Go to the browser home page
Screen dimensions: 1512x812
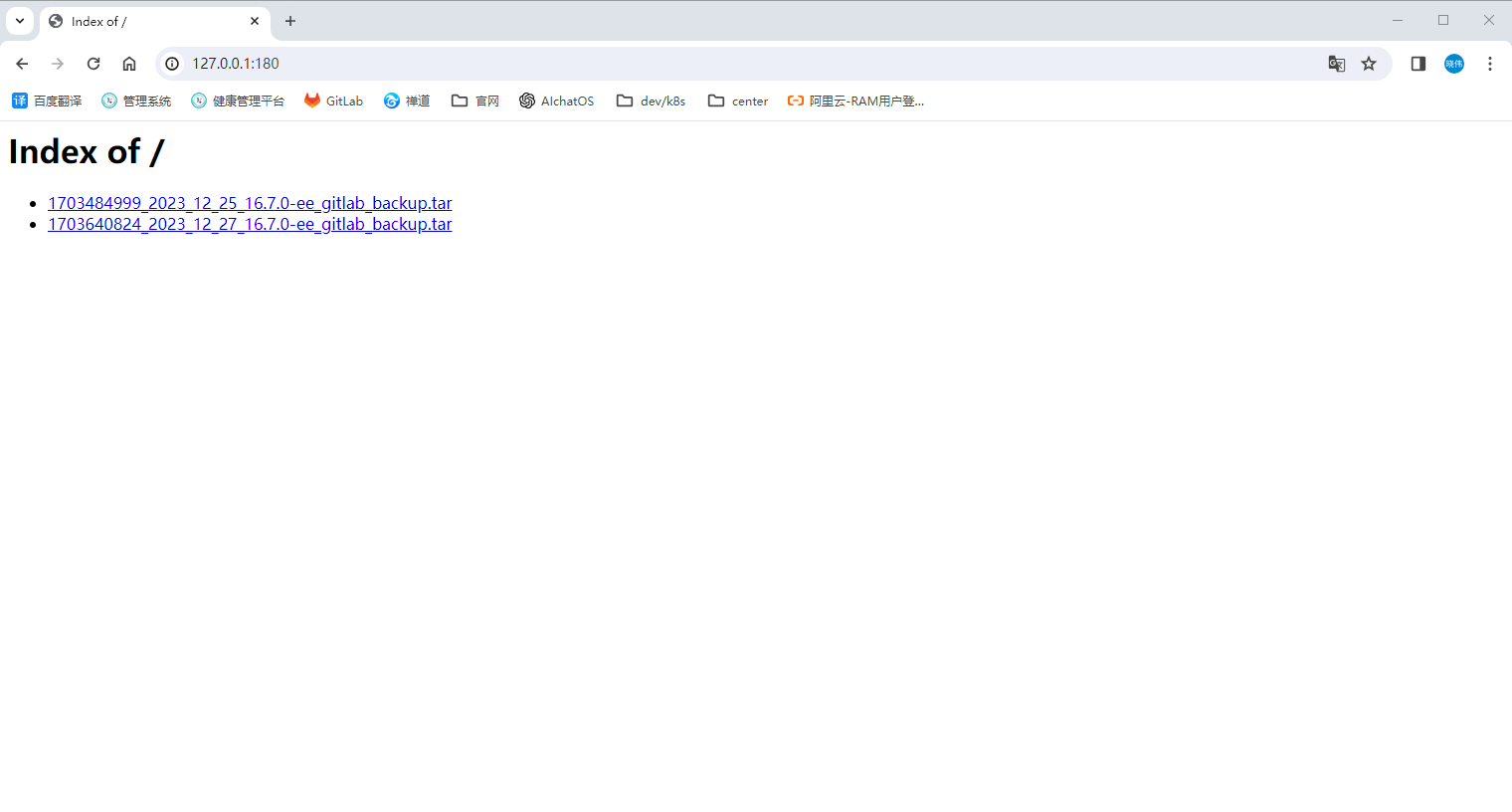(129, 64)
